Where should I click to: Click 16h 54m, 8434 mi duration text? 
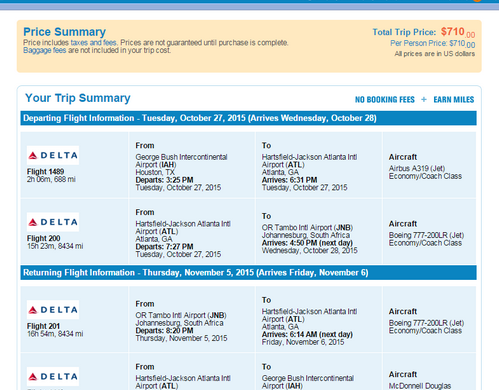(55, 334)
